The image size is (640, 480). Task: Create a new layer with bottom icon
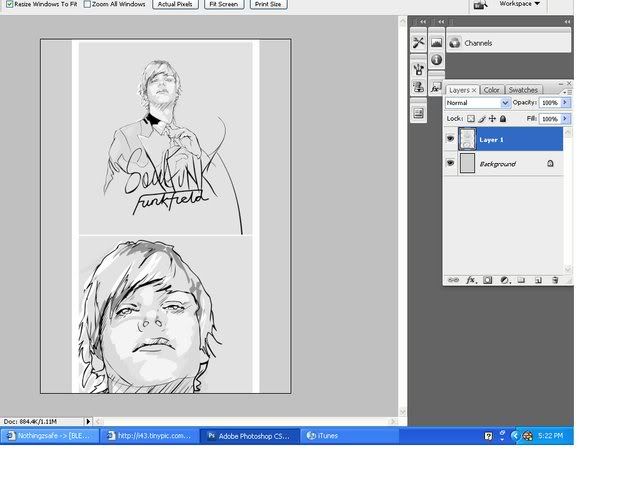tap(538, 280)
